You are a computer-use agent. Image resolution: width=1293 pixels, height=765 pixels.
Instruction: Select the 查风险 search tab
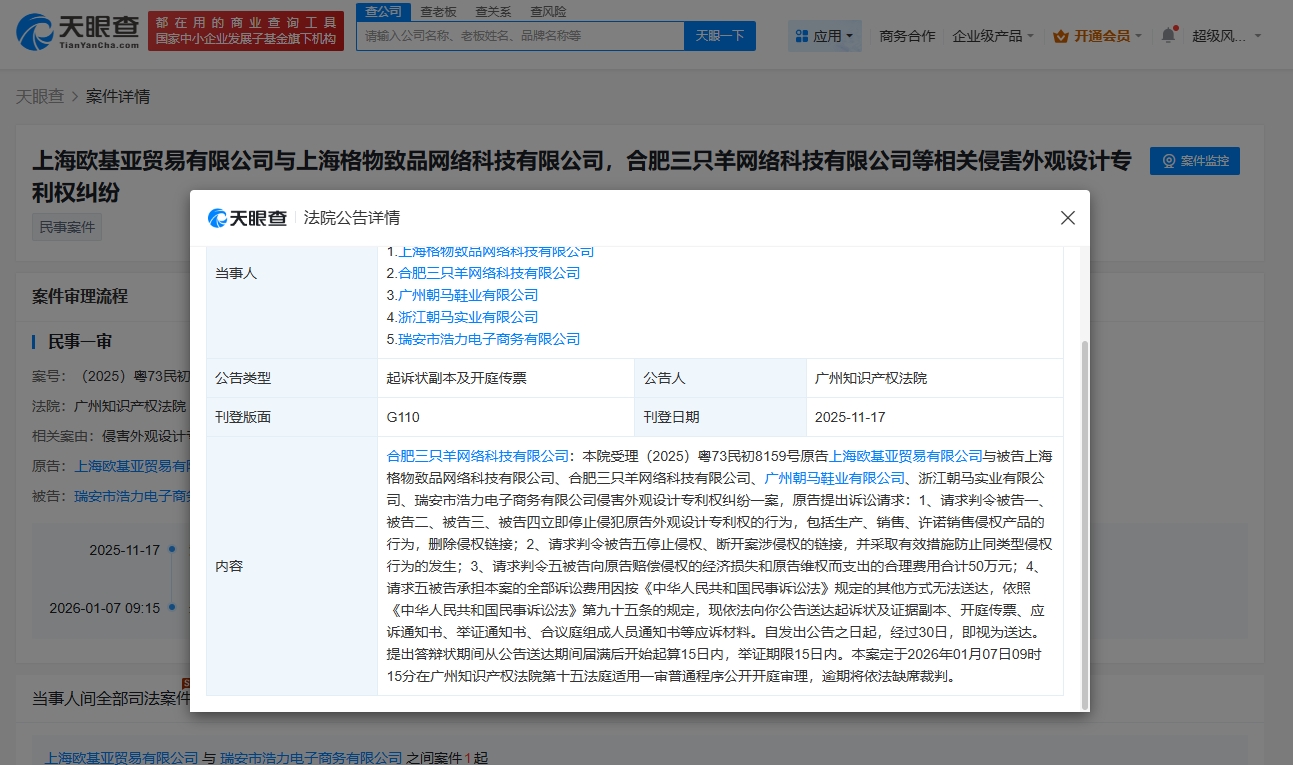[x=548, y=11]
